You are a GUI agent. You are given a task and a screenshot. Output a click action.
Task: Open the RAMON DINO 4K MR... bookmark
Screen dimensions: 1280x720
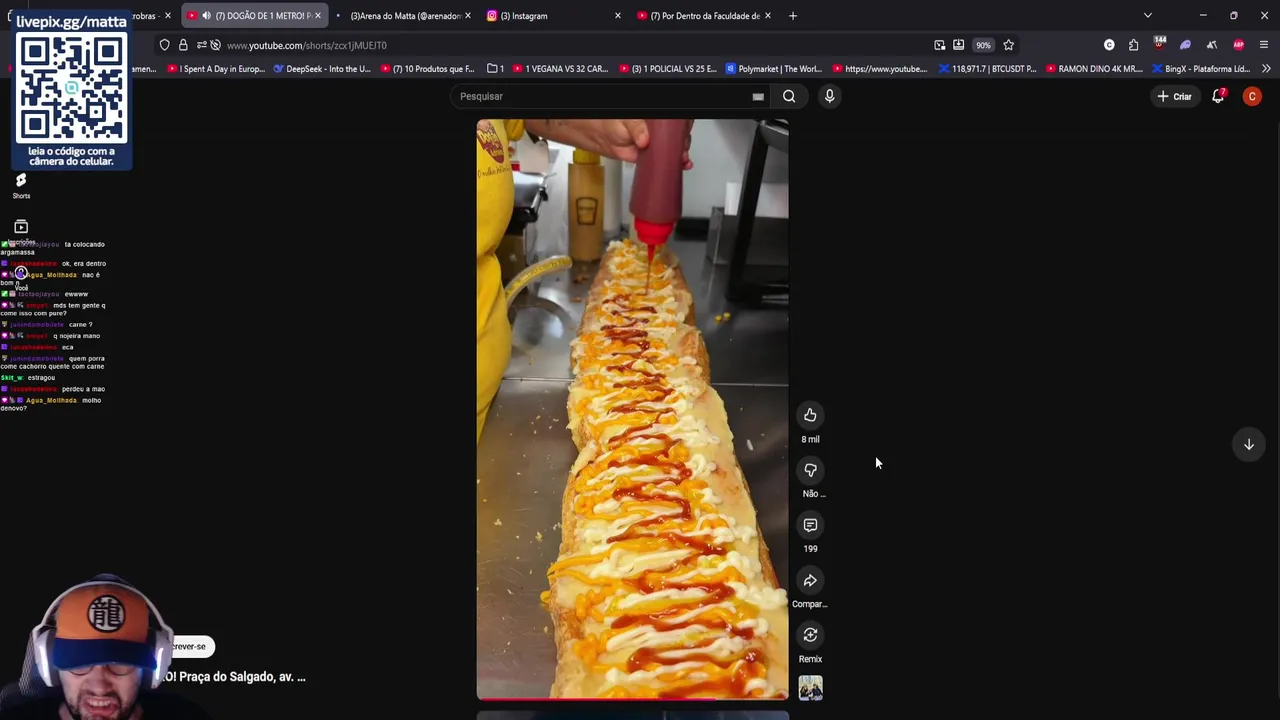1094,69
